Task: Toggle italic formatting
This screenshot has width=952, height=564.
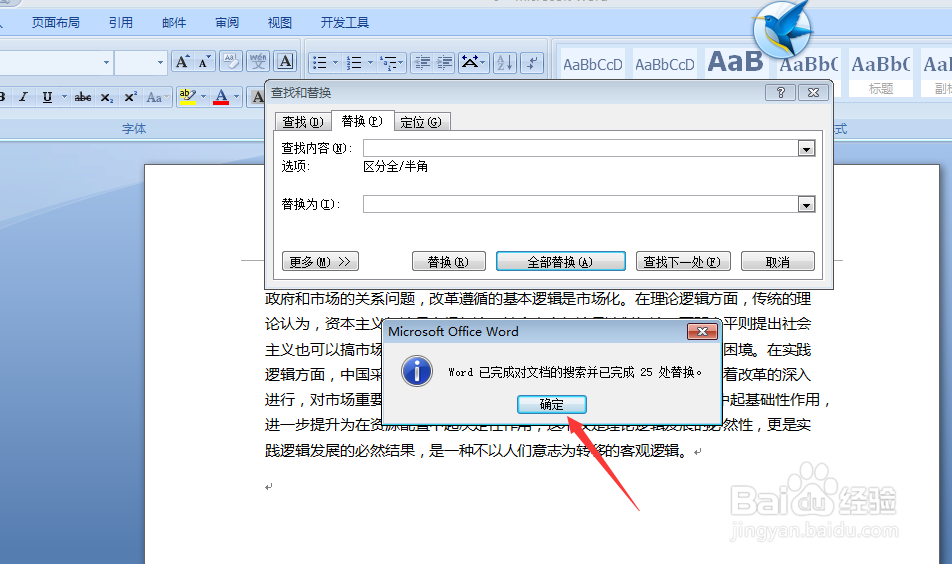Action: (x=23, y=97)
